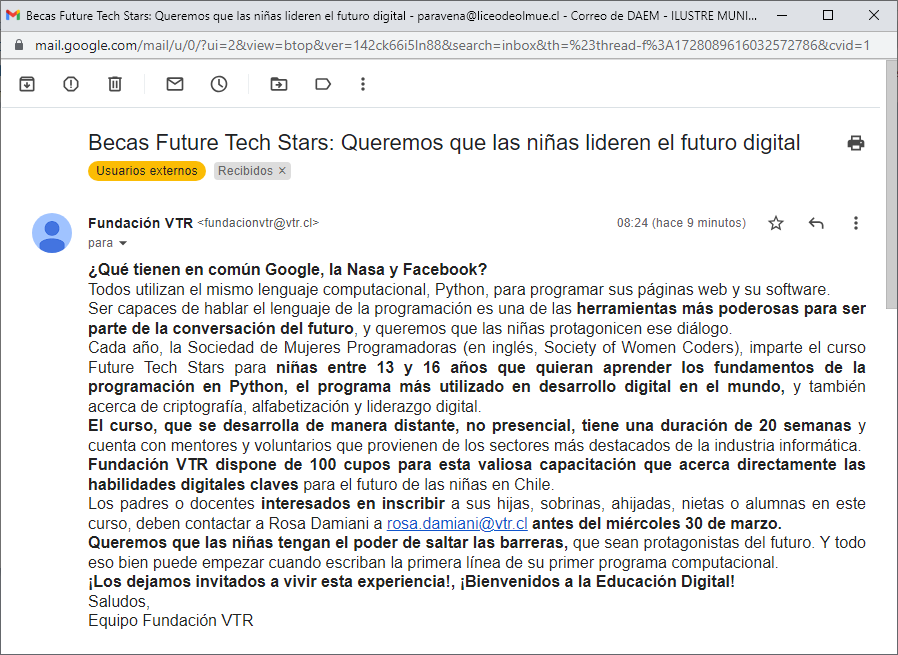Maximize the Gmail popup window

[x=828, y=15]
